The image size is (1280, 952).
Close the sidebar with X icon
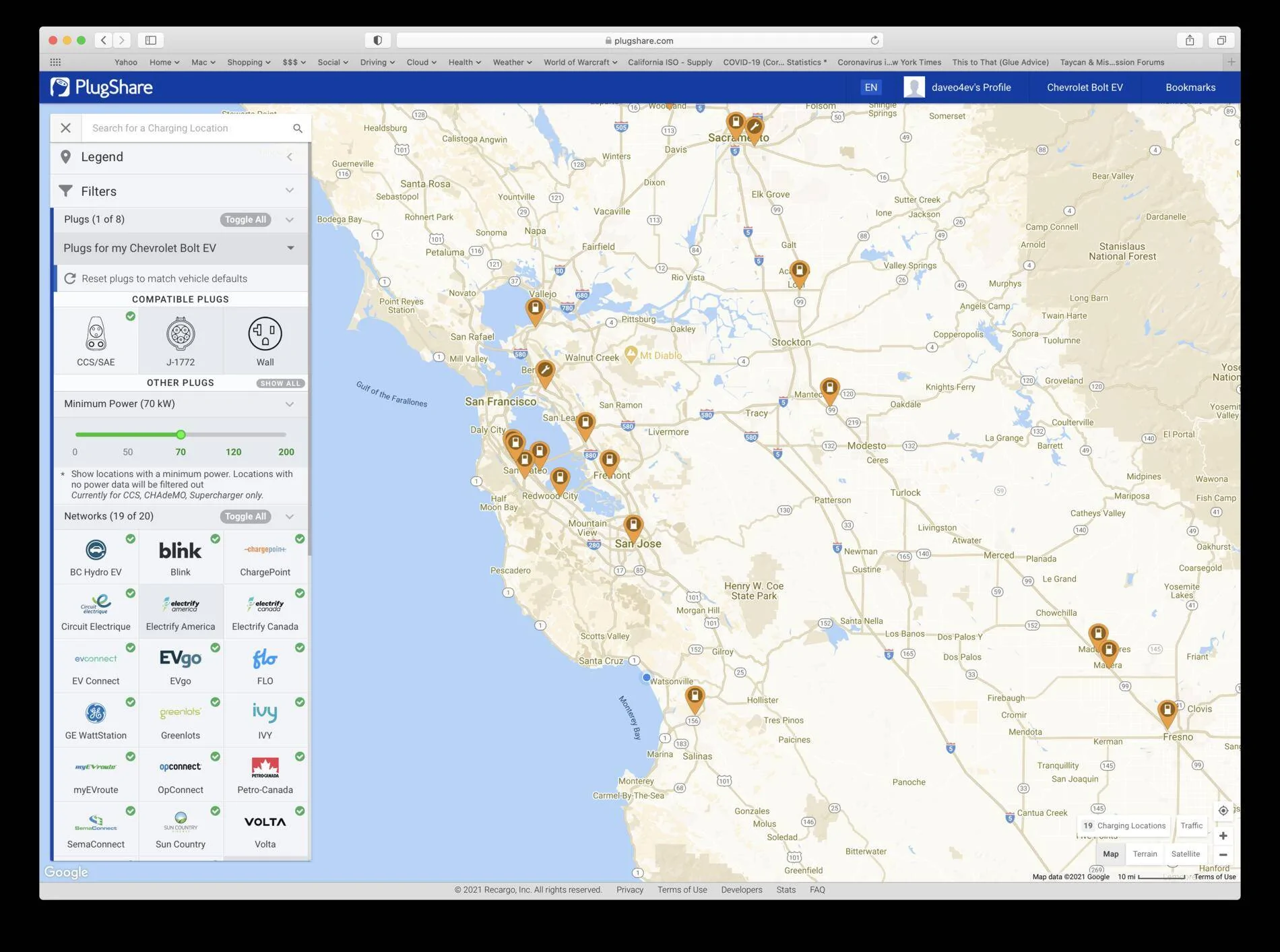(66, 128)
